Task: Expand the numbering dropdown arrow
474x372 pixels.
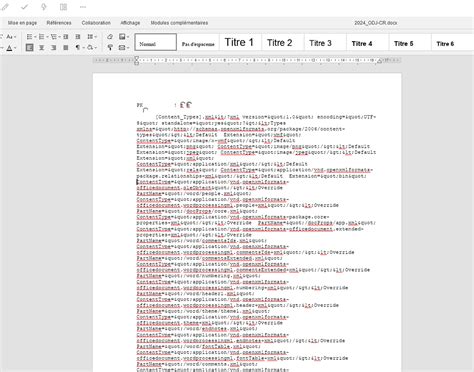Action: pos(47,37)
